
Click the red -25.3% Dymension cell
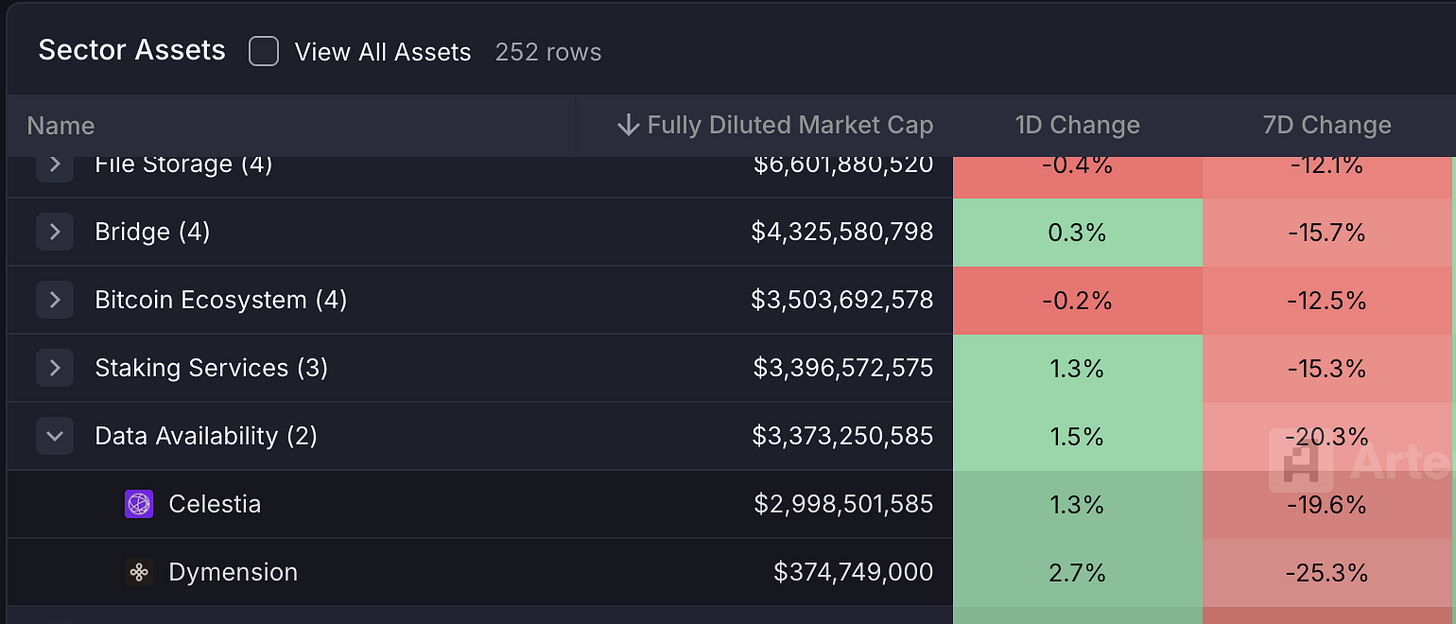1328,572
